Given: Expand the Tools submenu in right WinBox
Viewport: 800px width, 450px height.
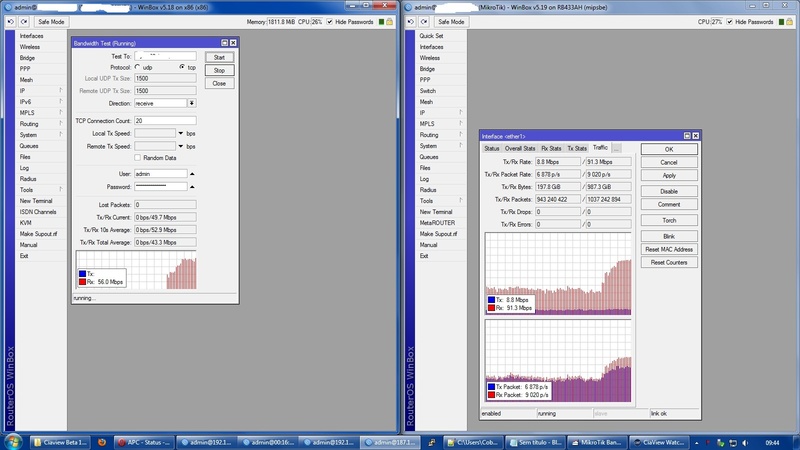Looking at the screenshot, I should (461, 201).
